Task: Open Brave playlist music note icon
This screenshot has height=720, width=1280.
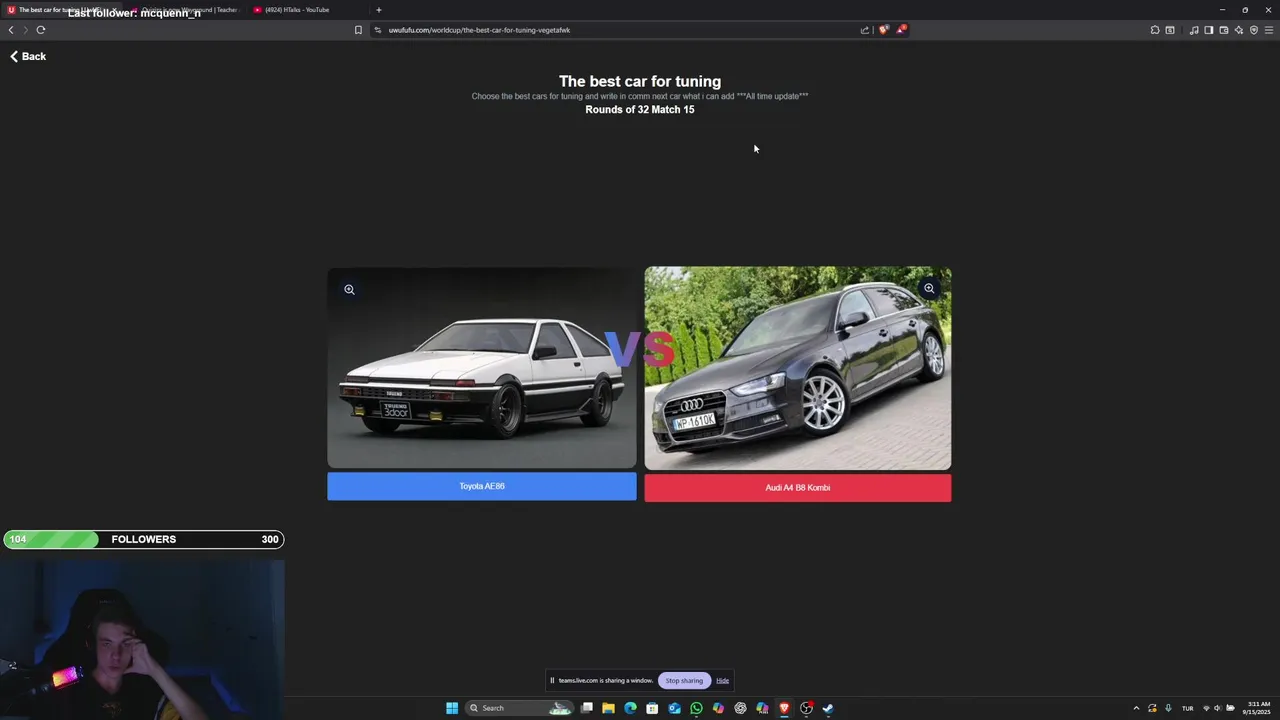Action: click(x=1194, y=30)
